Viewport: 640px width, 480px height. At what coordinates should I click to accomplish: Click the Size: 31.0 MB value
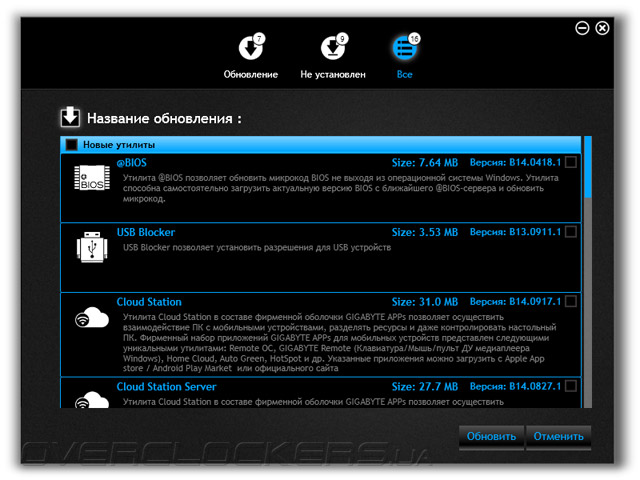click(x=425, y=302)
